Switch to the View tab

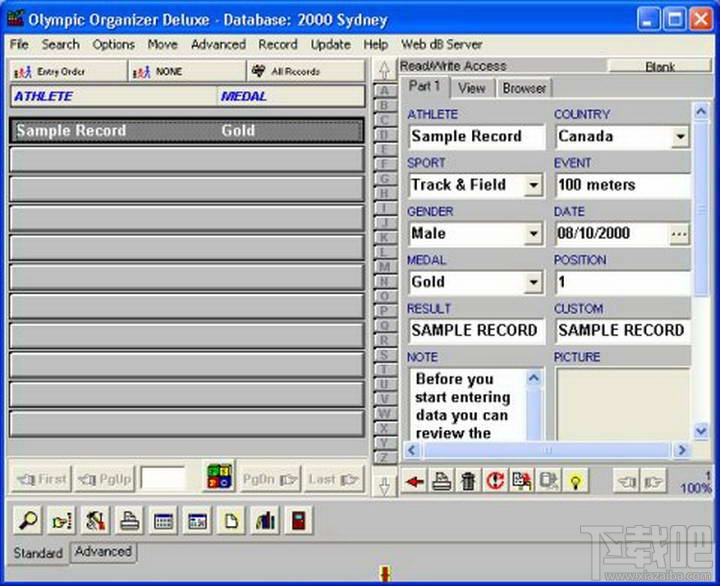[472, 88]
